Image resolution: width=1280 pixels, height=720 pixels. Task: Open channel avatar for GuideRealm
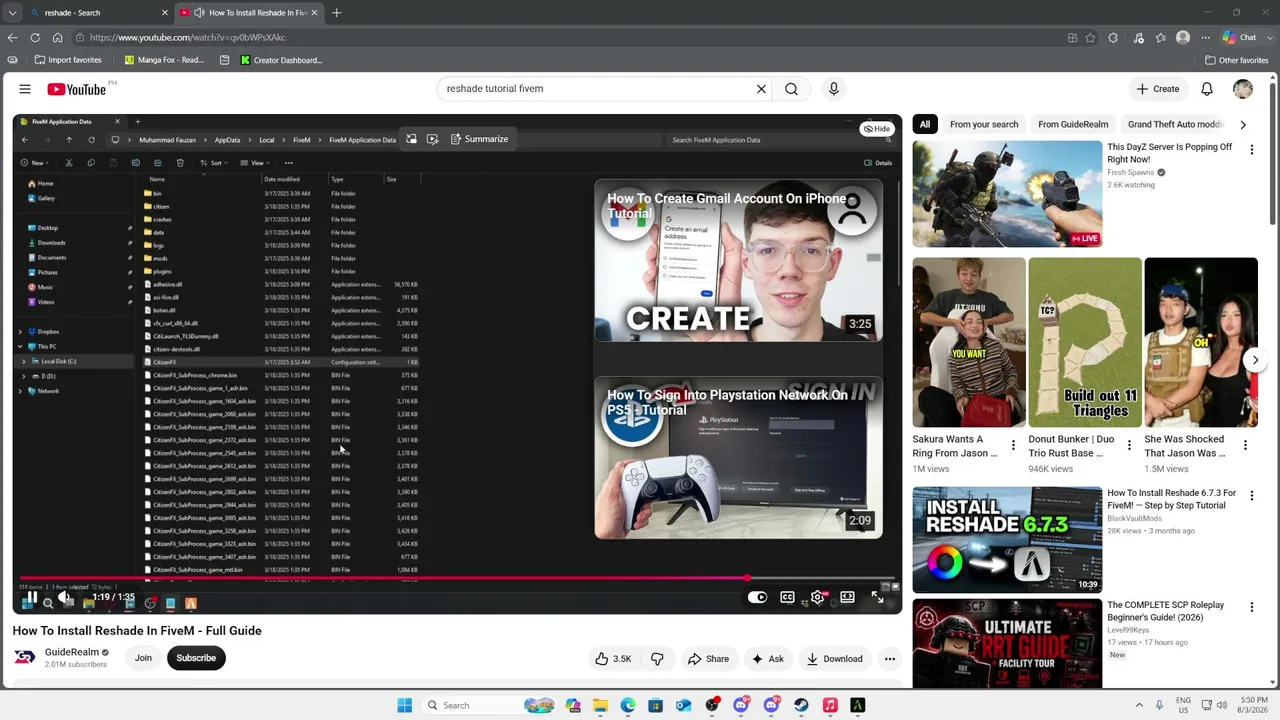click(x=25, y=657)
